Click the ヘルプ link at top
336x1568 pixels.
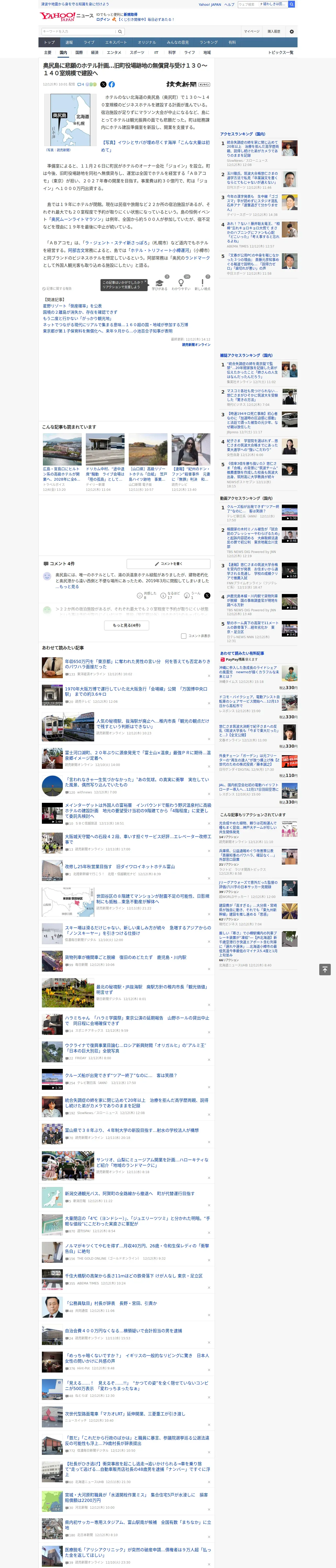pos(229,4)
